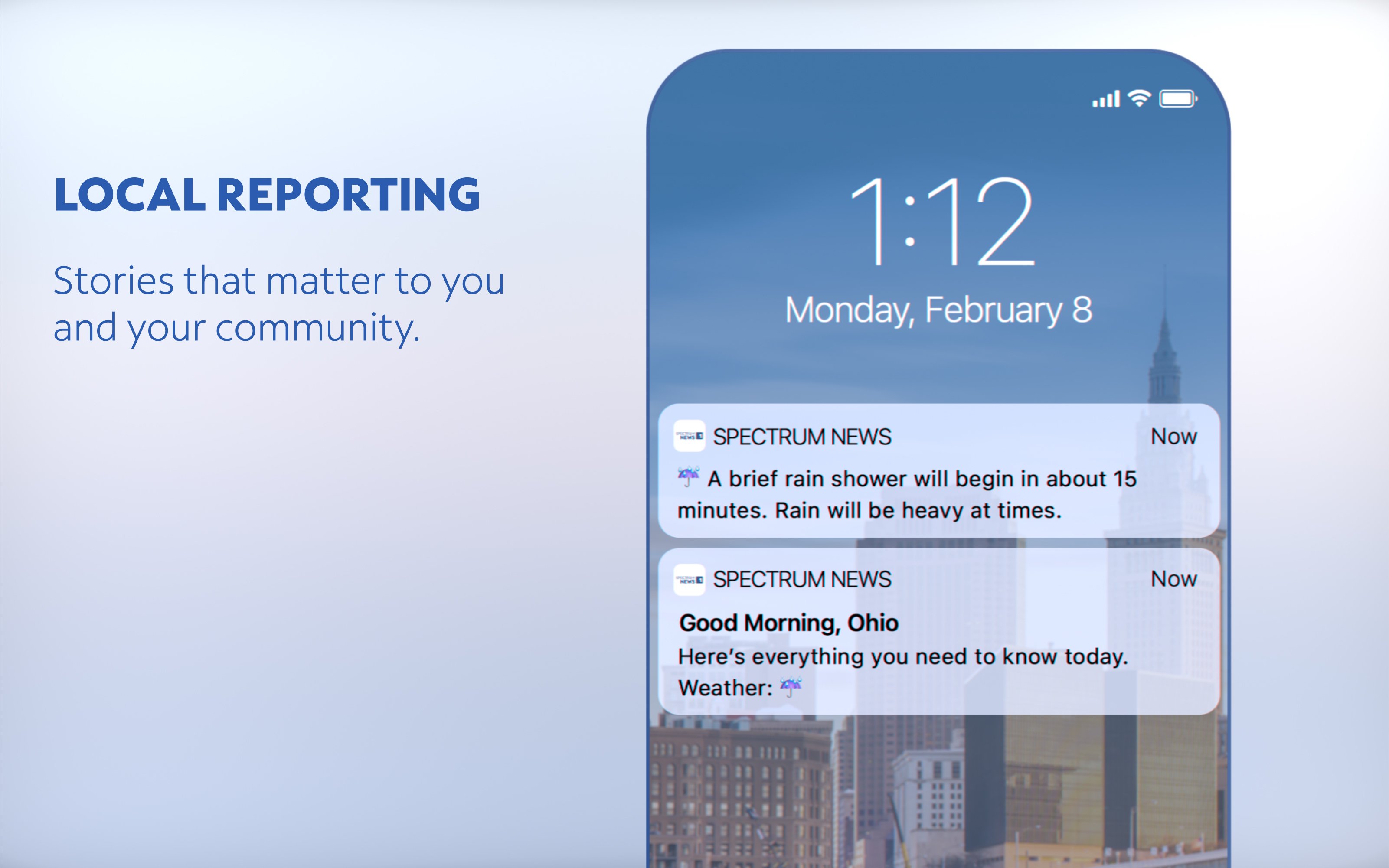Click Spectrum News app icon in Good Morning notification
The image size is (1389, 868).
pyautogui.click(x=689, y=580)
